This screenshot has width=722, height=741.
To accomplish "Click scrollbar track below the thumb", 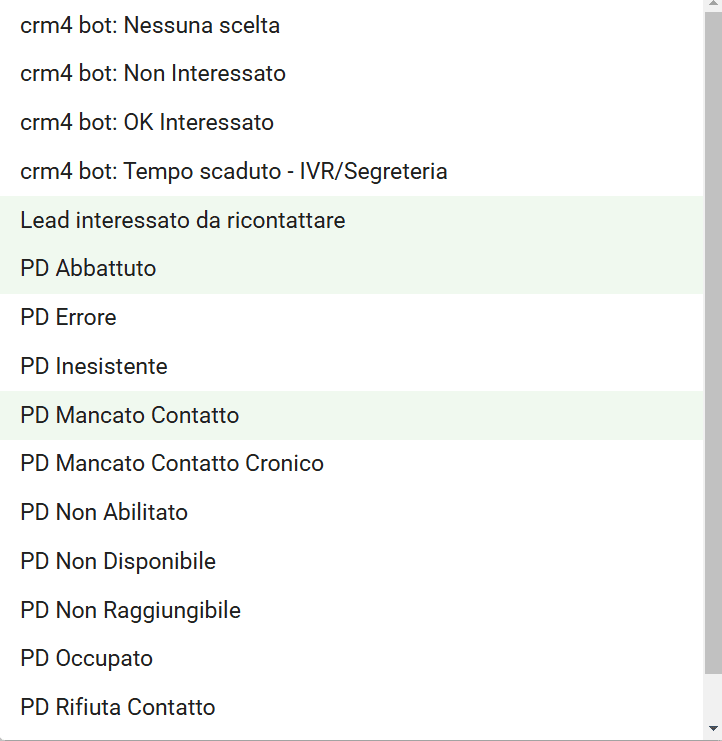I will [713, 697].
